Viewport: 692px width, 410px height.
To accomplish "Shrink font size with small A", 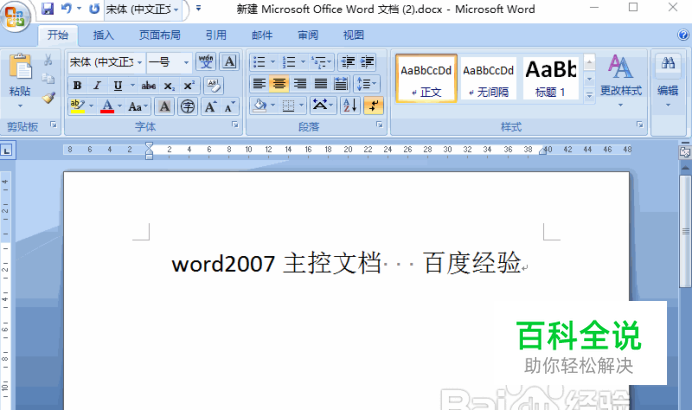I will tap(229, 106).
